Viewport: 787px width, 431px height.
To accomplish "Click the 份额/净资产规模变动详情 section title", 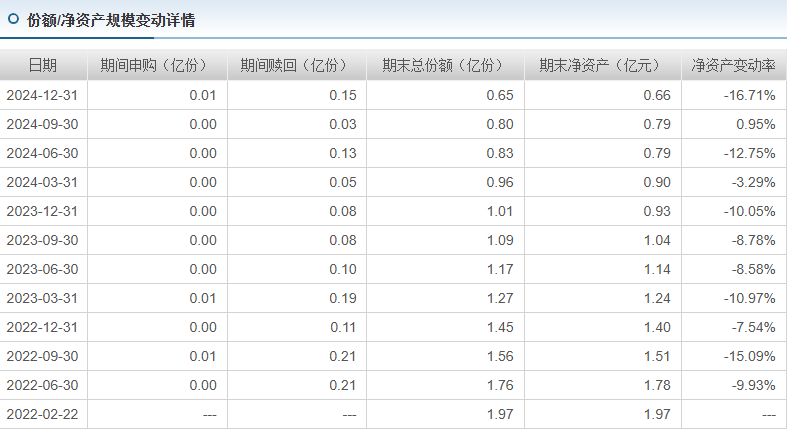I will click(x=111, y=19).
